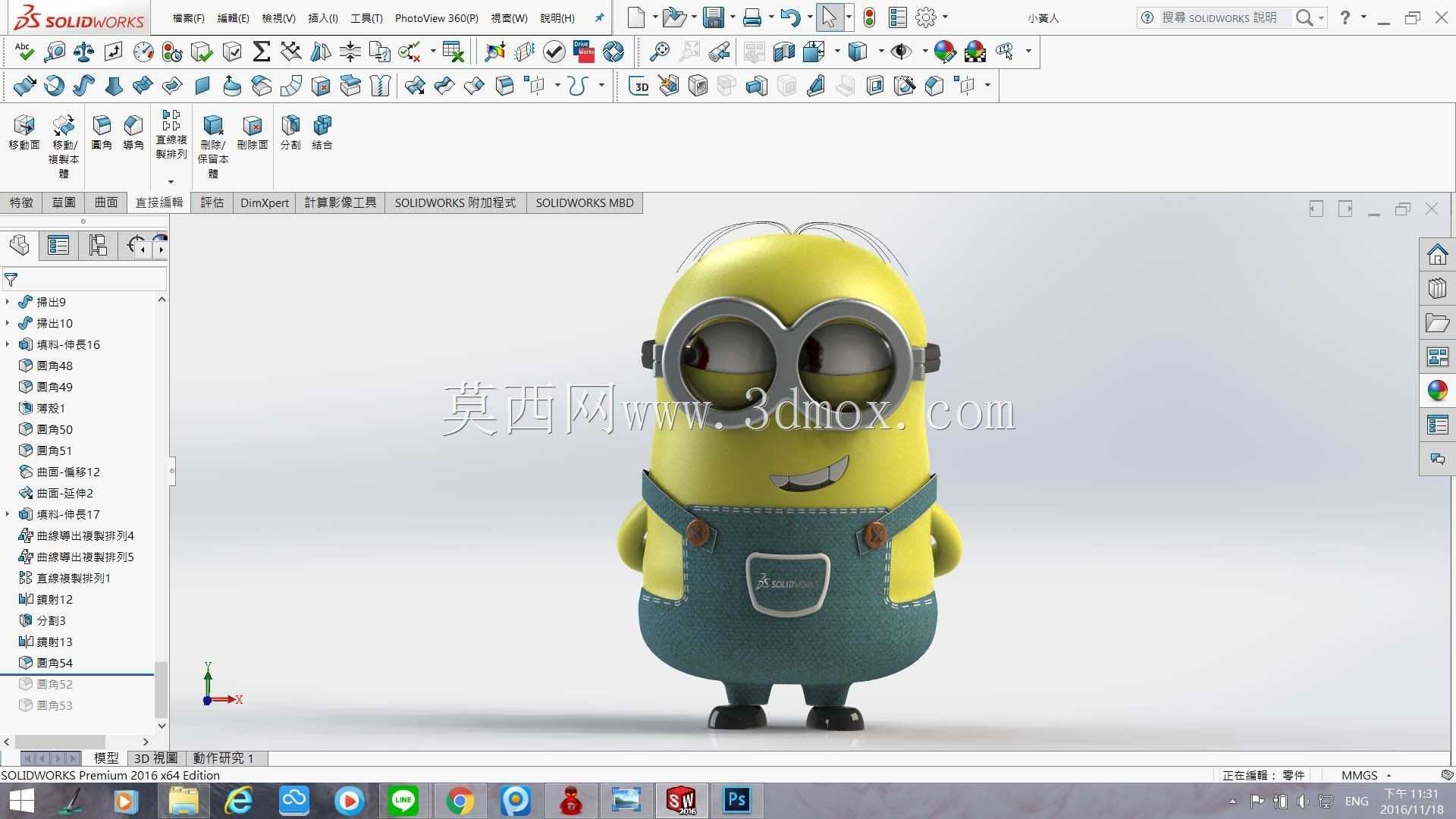Open the FeatureManager design tree tab icon
Screen dimensions: 1456x819
click(20, 245)
